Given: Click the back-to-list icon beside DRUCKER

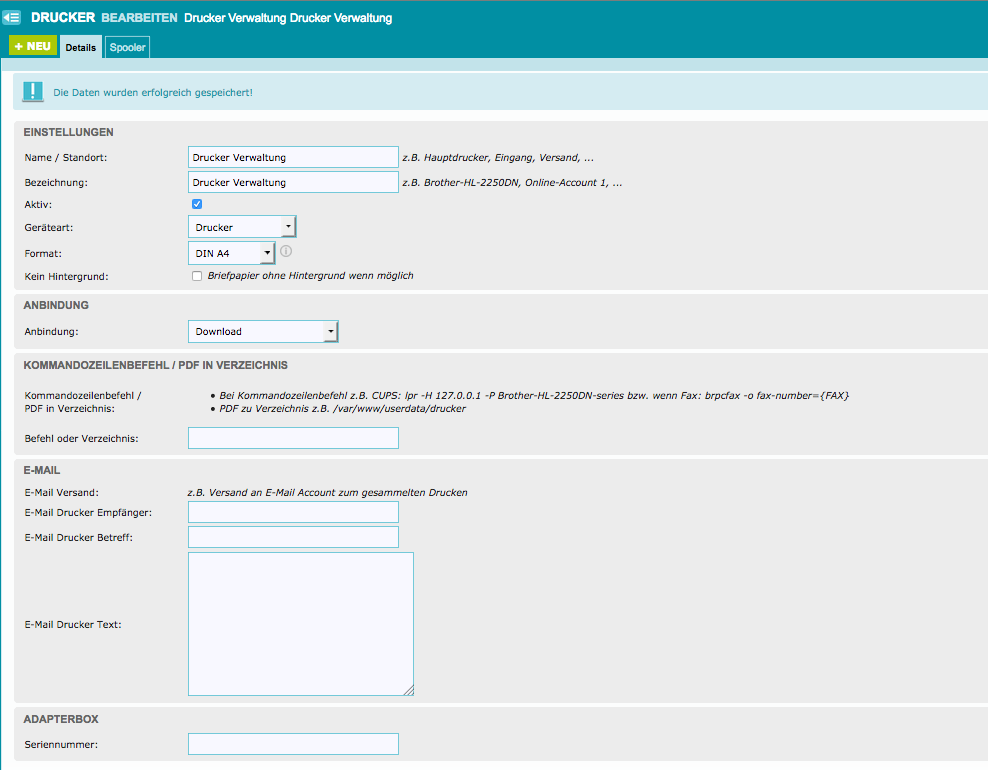Looking at the screenshot, I should point(12,18).
